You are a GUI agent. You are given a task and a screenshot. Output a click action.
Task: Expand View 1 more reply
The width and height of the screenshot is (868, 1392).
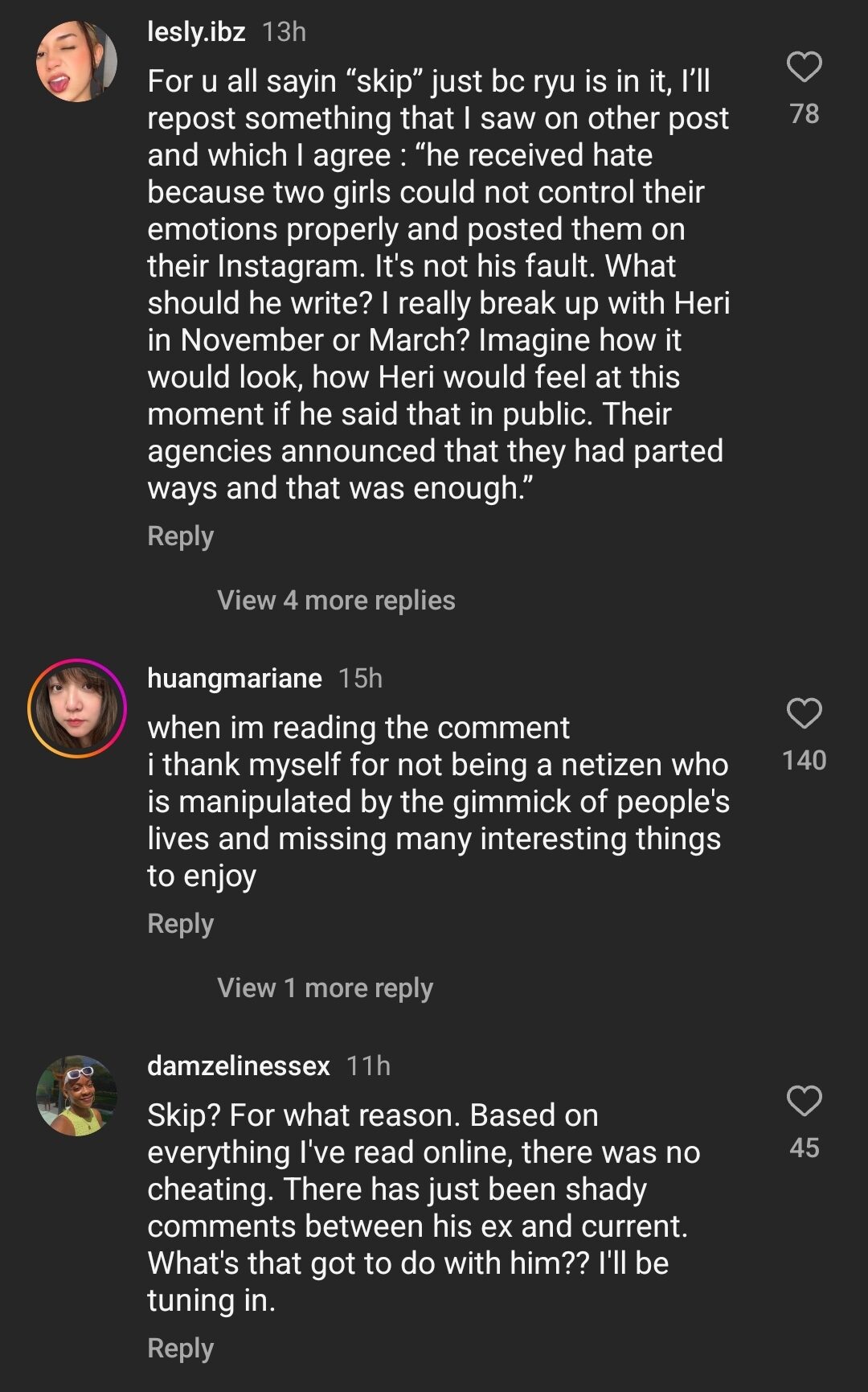tap(325, 988)
